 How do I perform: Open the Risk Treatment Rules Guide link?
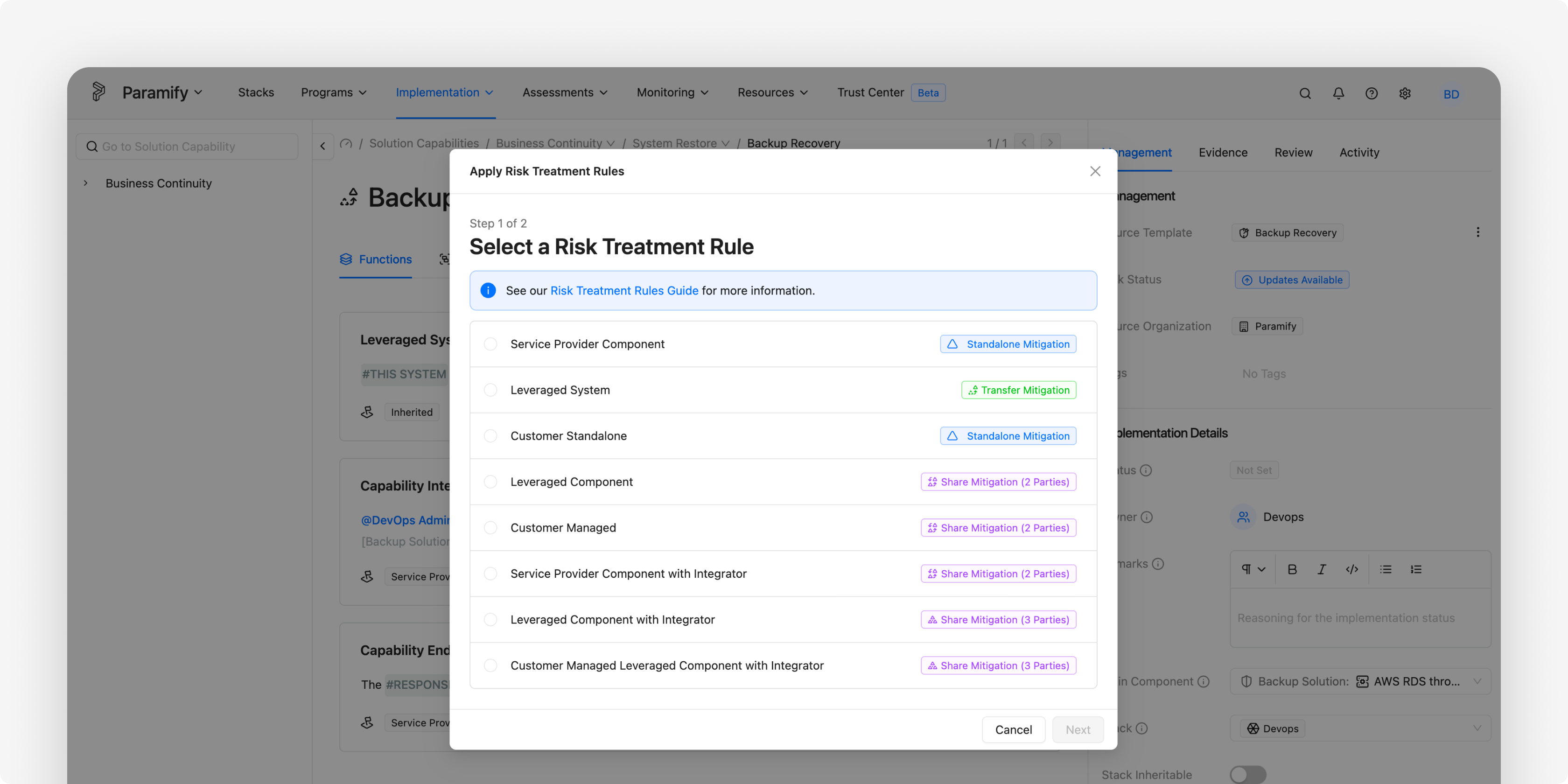pyautogui.click(x=624, y=290)
